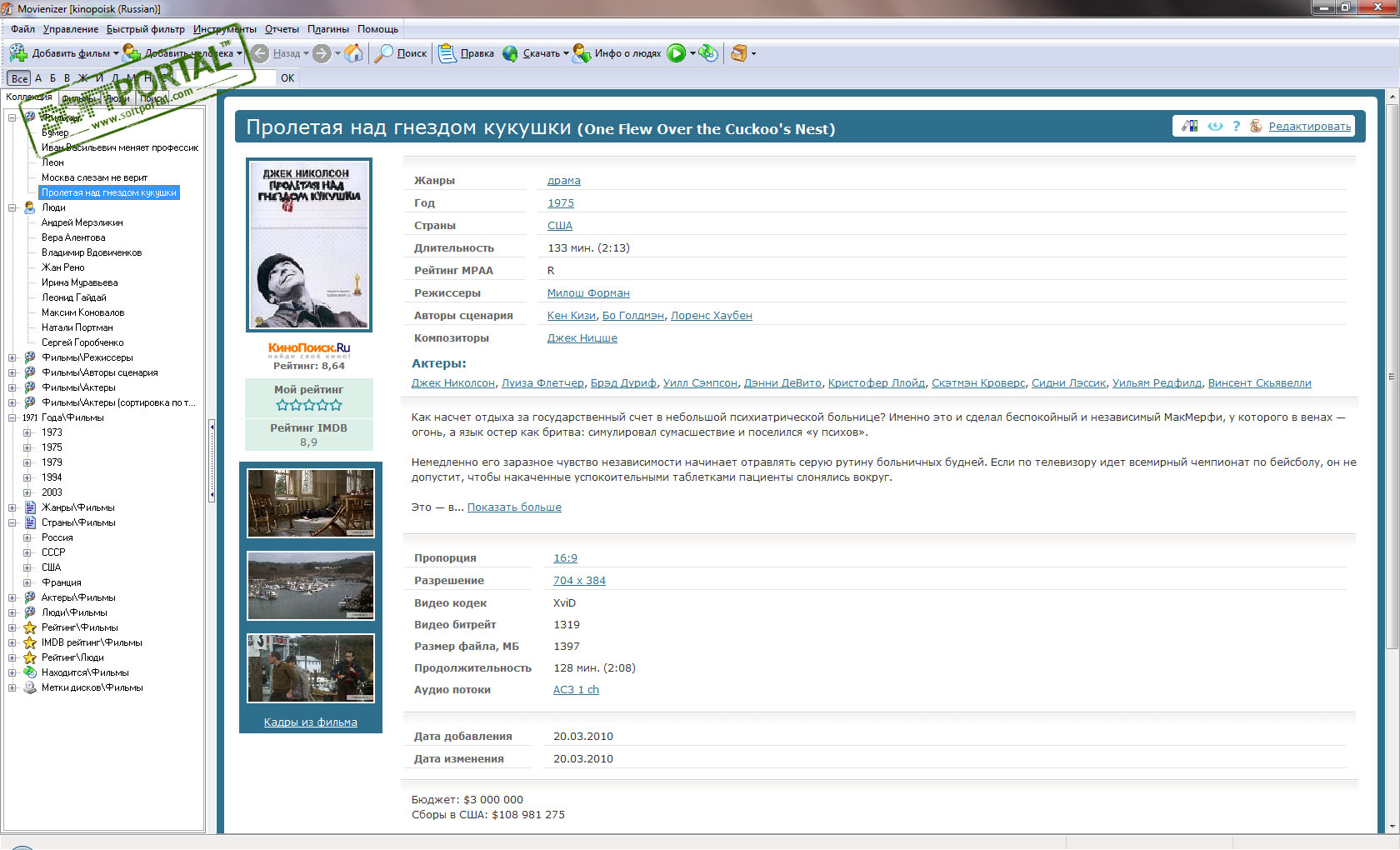
Task: Open the play button dropdown arrow
Action: click(x=692, y=54)
